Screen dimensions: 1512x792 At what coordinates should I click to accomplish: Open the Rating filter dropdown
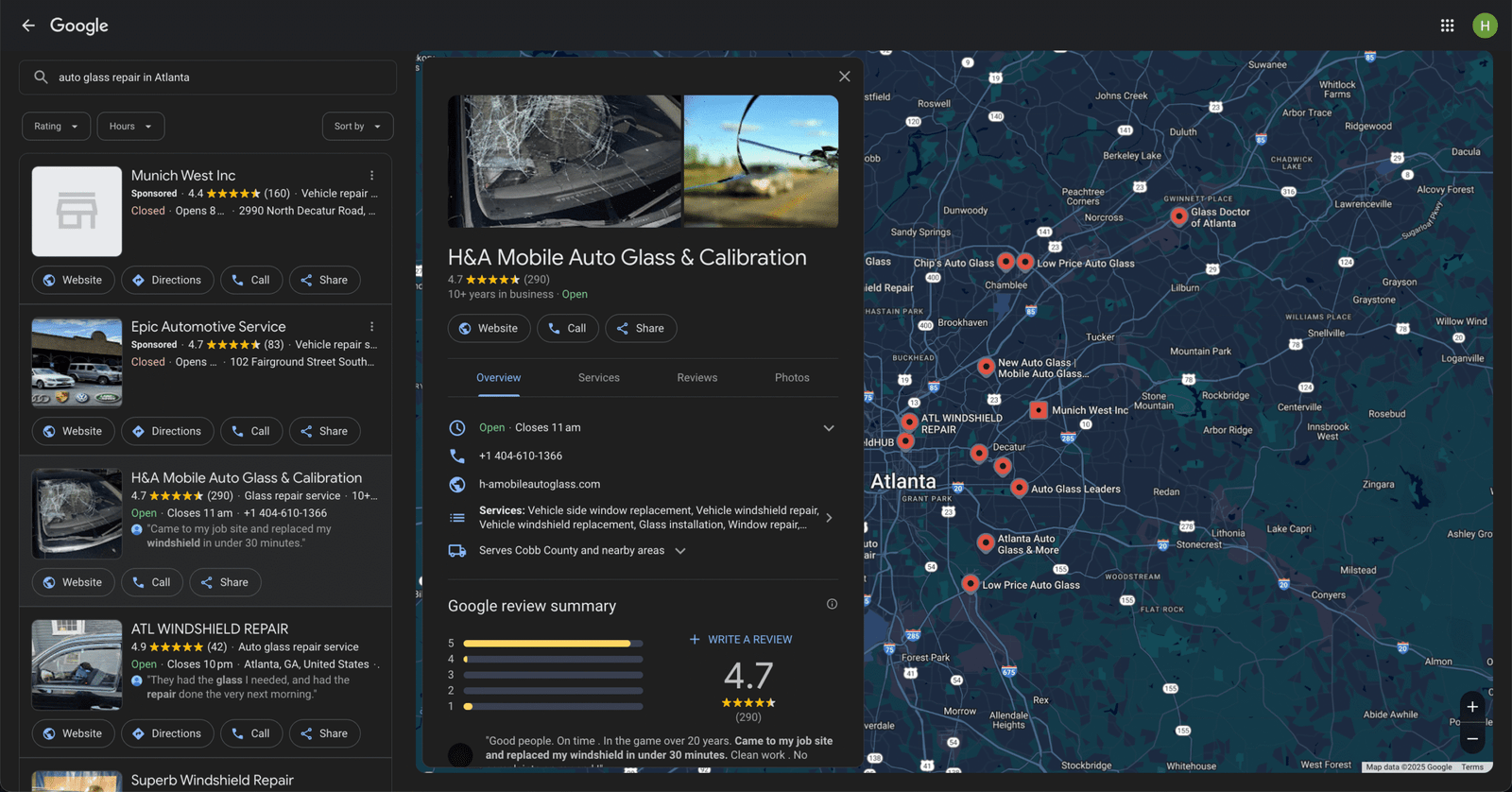[57, 127]
